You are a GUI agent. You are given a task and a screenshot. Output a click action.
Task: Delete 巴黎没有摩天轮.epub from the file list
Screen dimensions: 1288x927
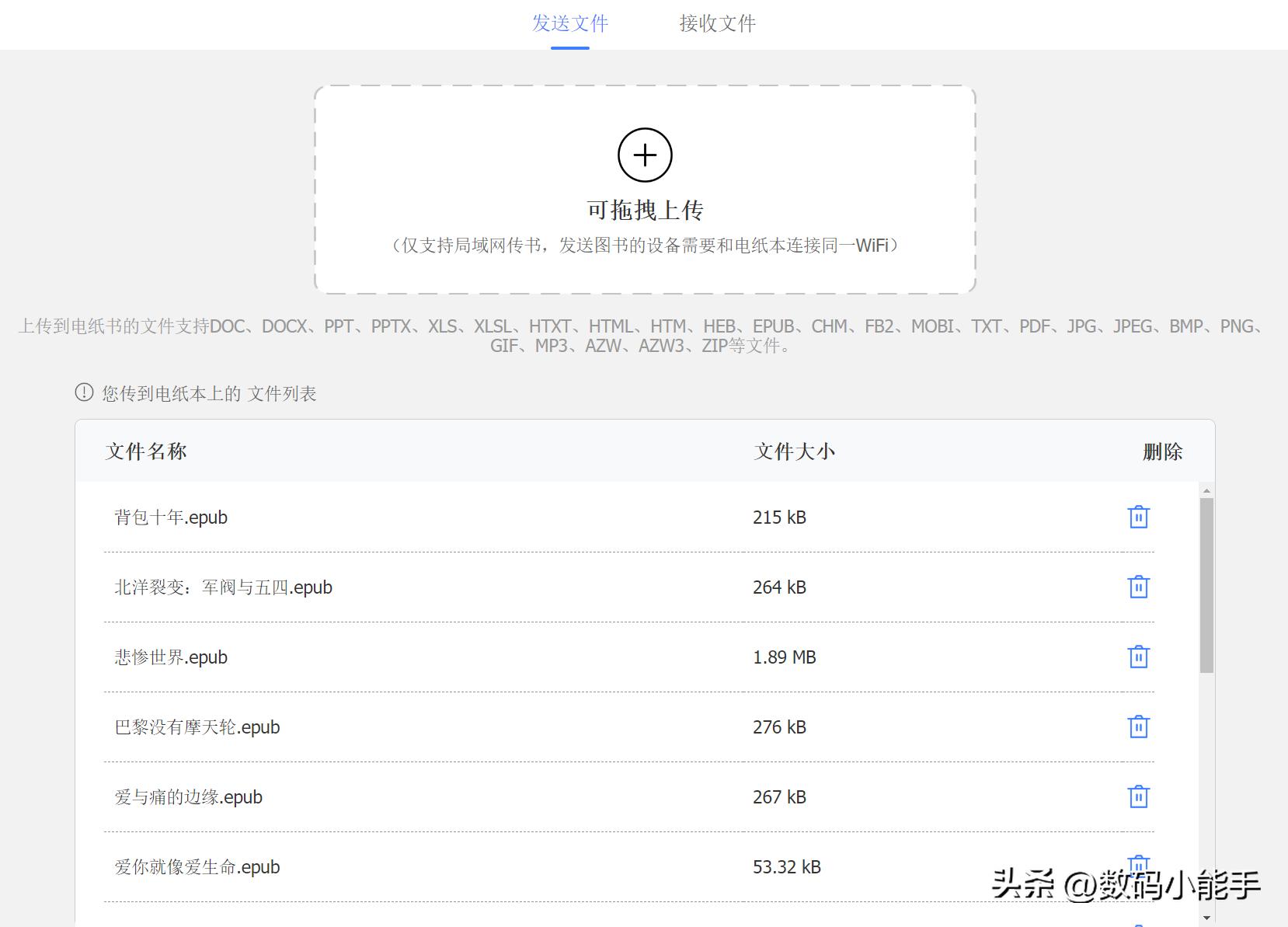pyautogui.click(x=1139, y=727)
